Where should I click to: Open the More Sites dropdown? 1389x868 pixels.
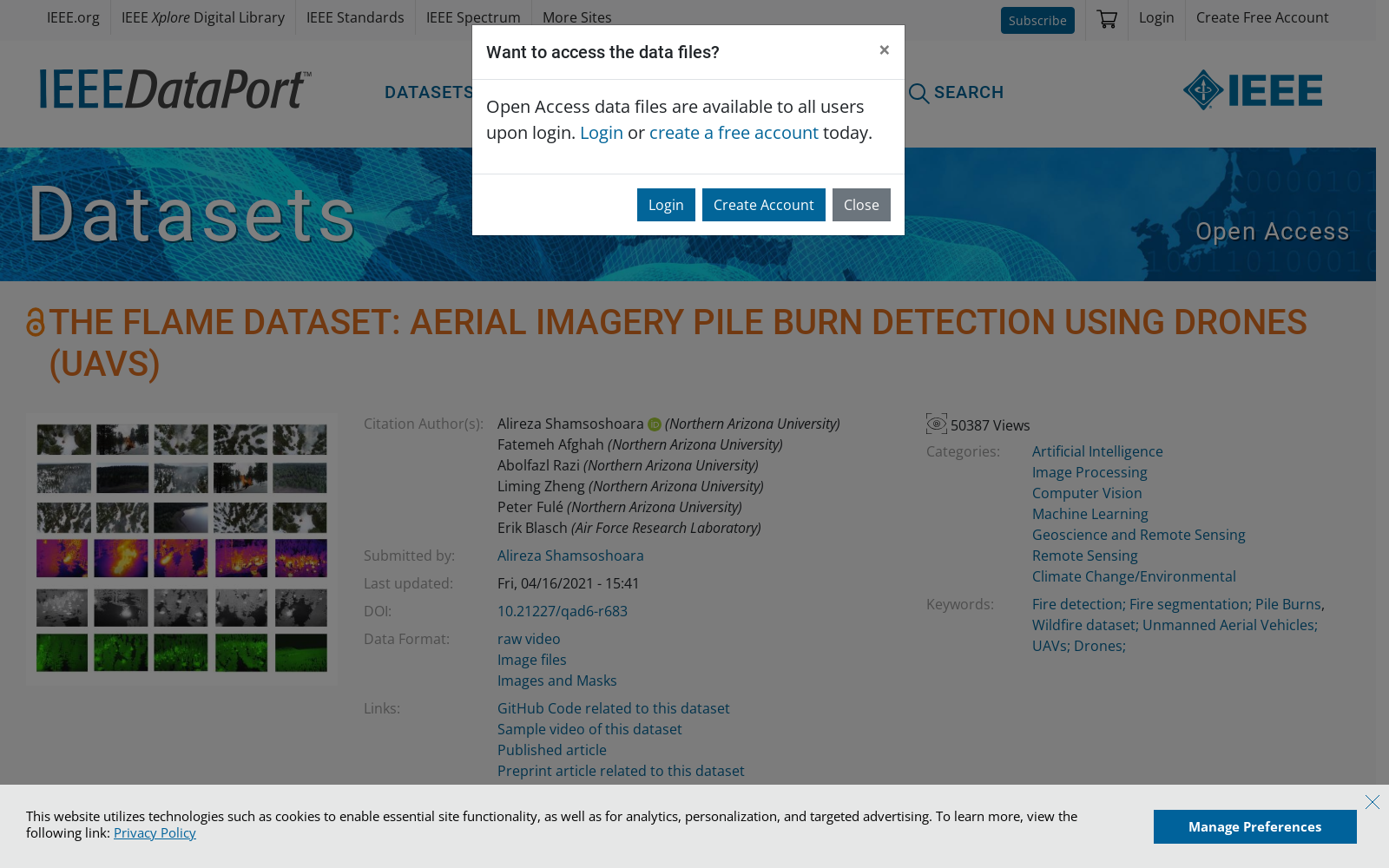[x=576, y=17]
